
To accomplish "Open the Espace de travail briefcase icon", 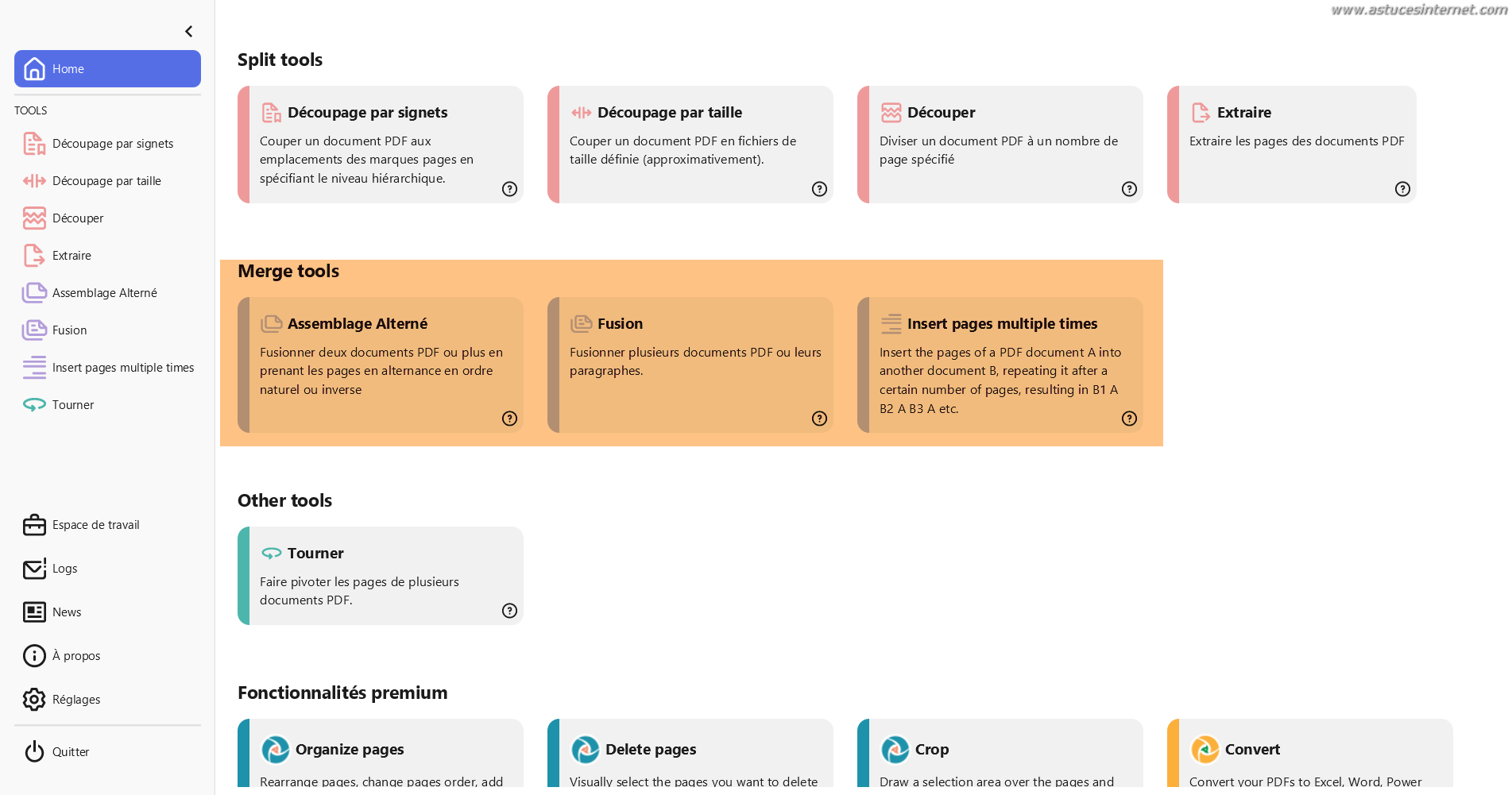I will [x=34, y=525].
